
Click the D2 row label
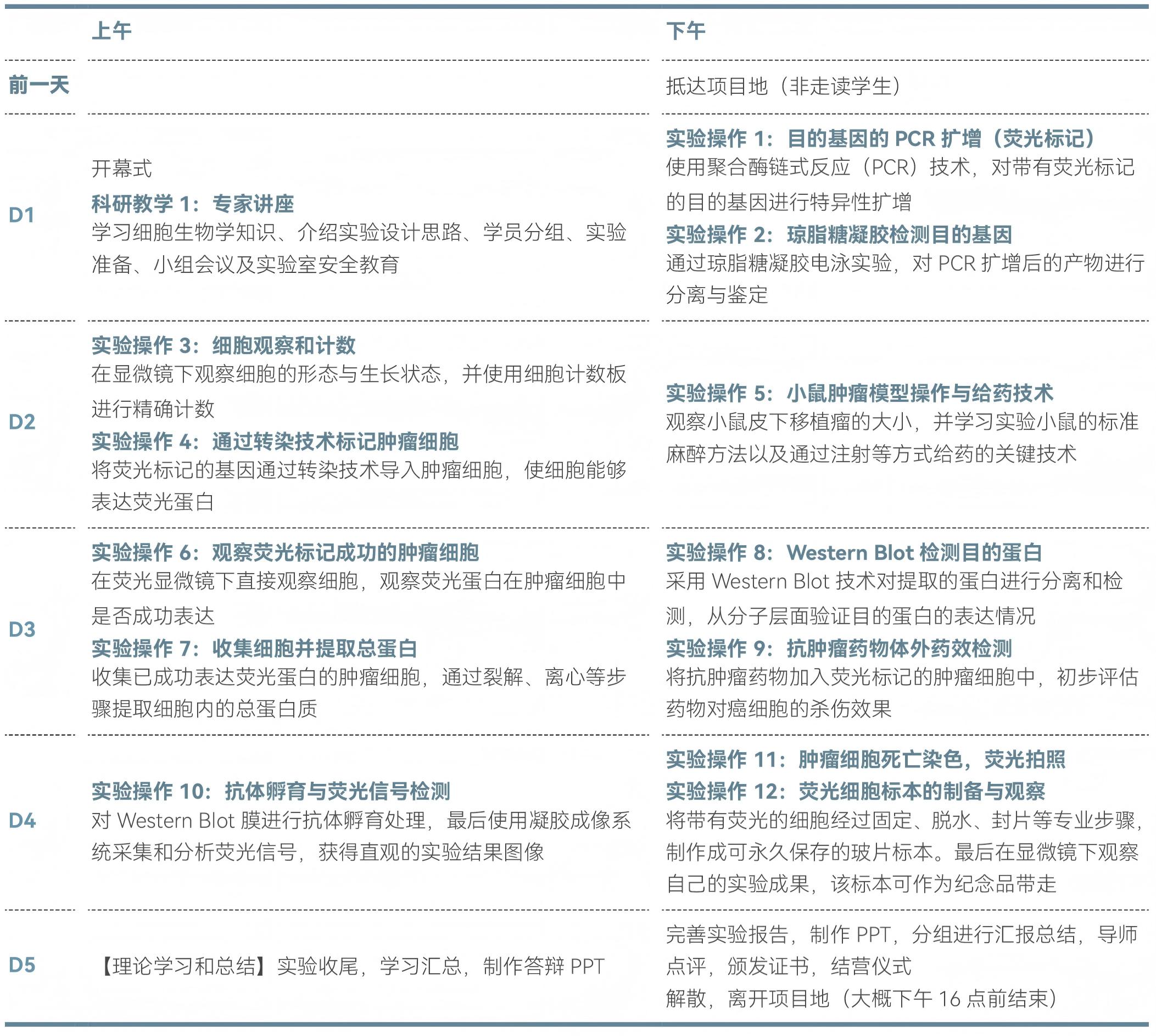(21, 422)
